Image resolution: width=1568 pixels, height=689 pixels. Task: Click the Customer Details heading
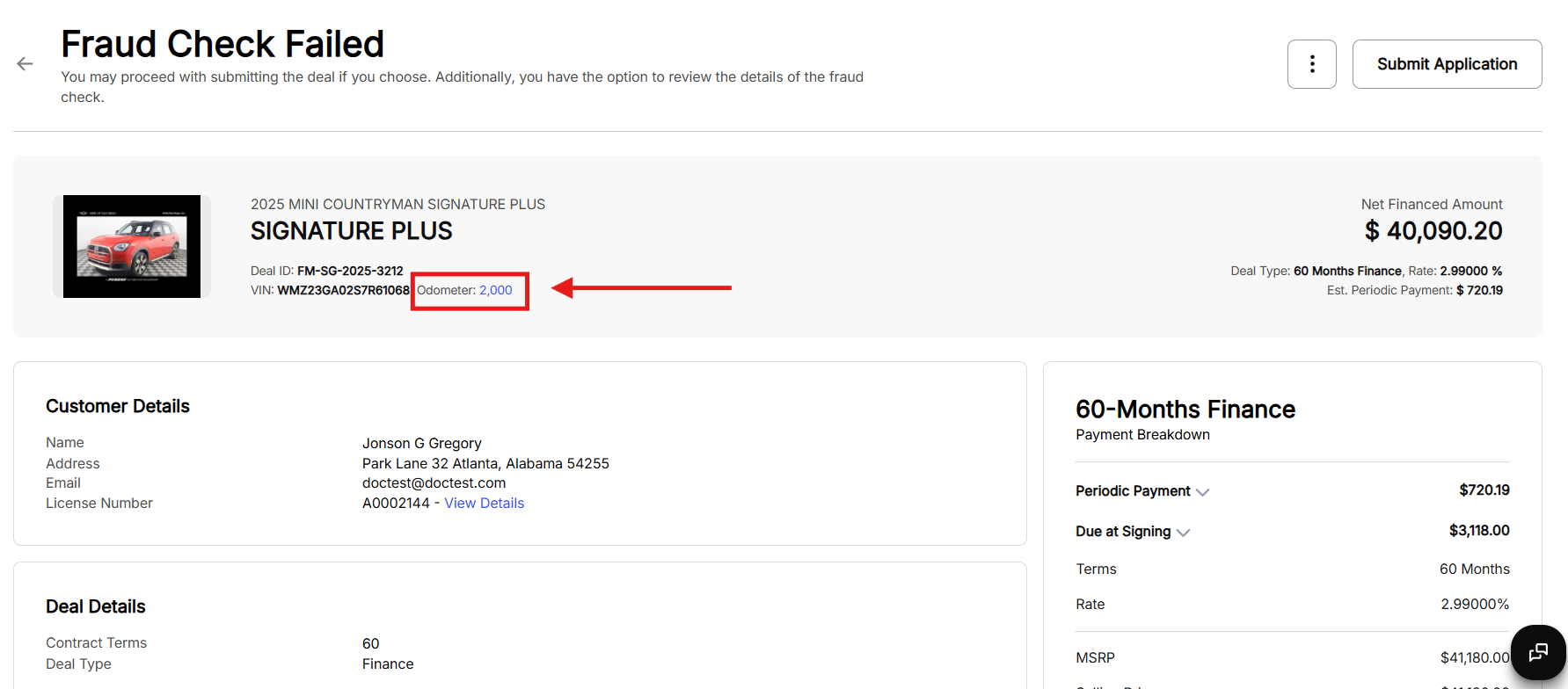click(118, 406)
